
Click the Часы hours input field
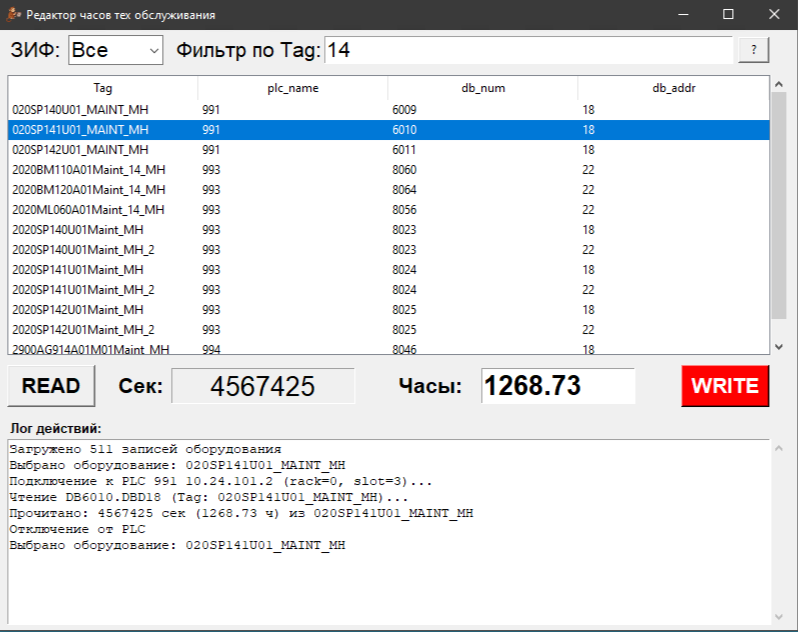557,386
